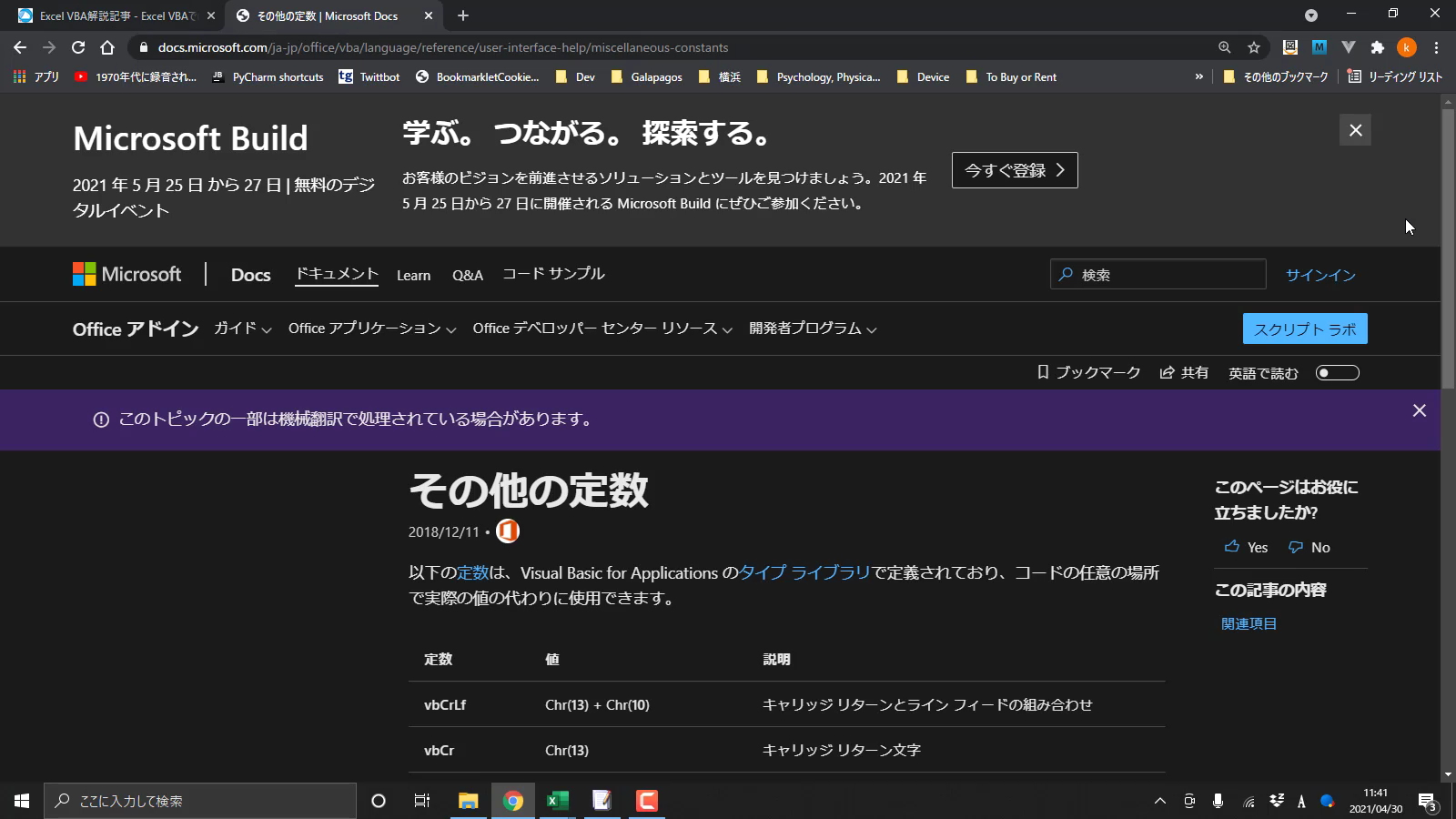
Task: Click the browser reload page icon
Action: click(x=78, y=47)
